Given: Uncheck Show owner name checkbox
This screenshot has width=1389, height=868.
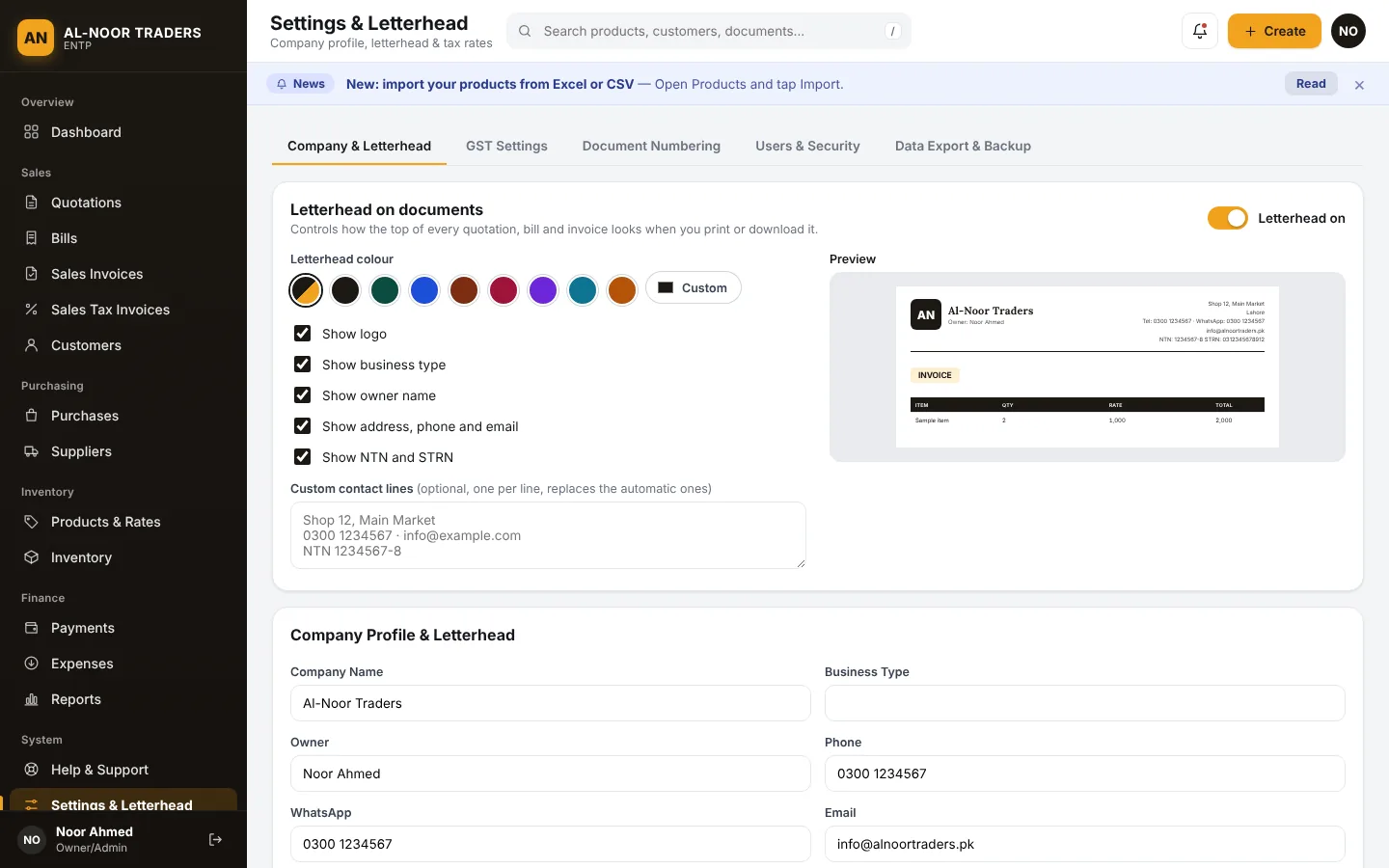Looking at the screenshot, I should pos(302,395).
